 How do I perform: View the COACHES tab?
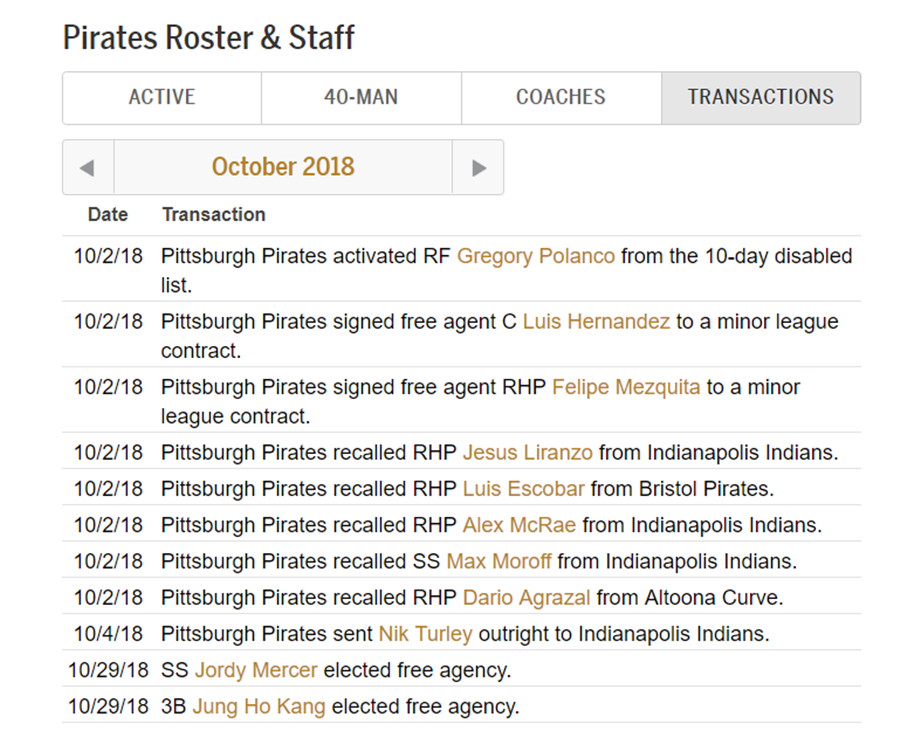coord(561,98)
